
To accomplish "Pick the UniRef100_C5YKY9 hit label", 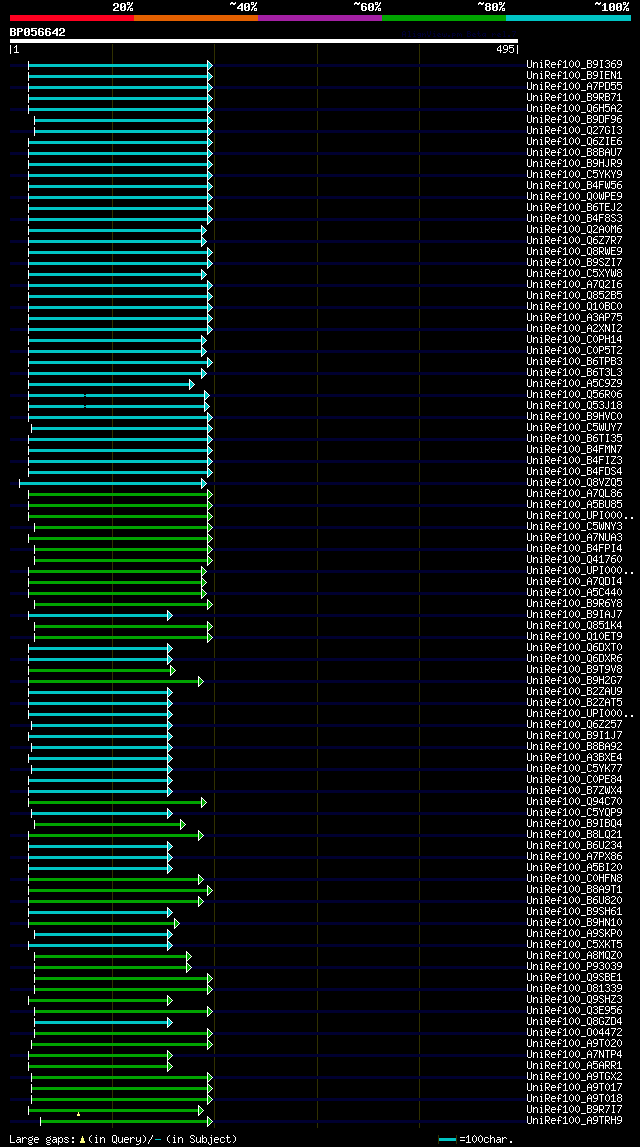I will coord(574,175).
